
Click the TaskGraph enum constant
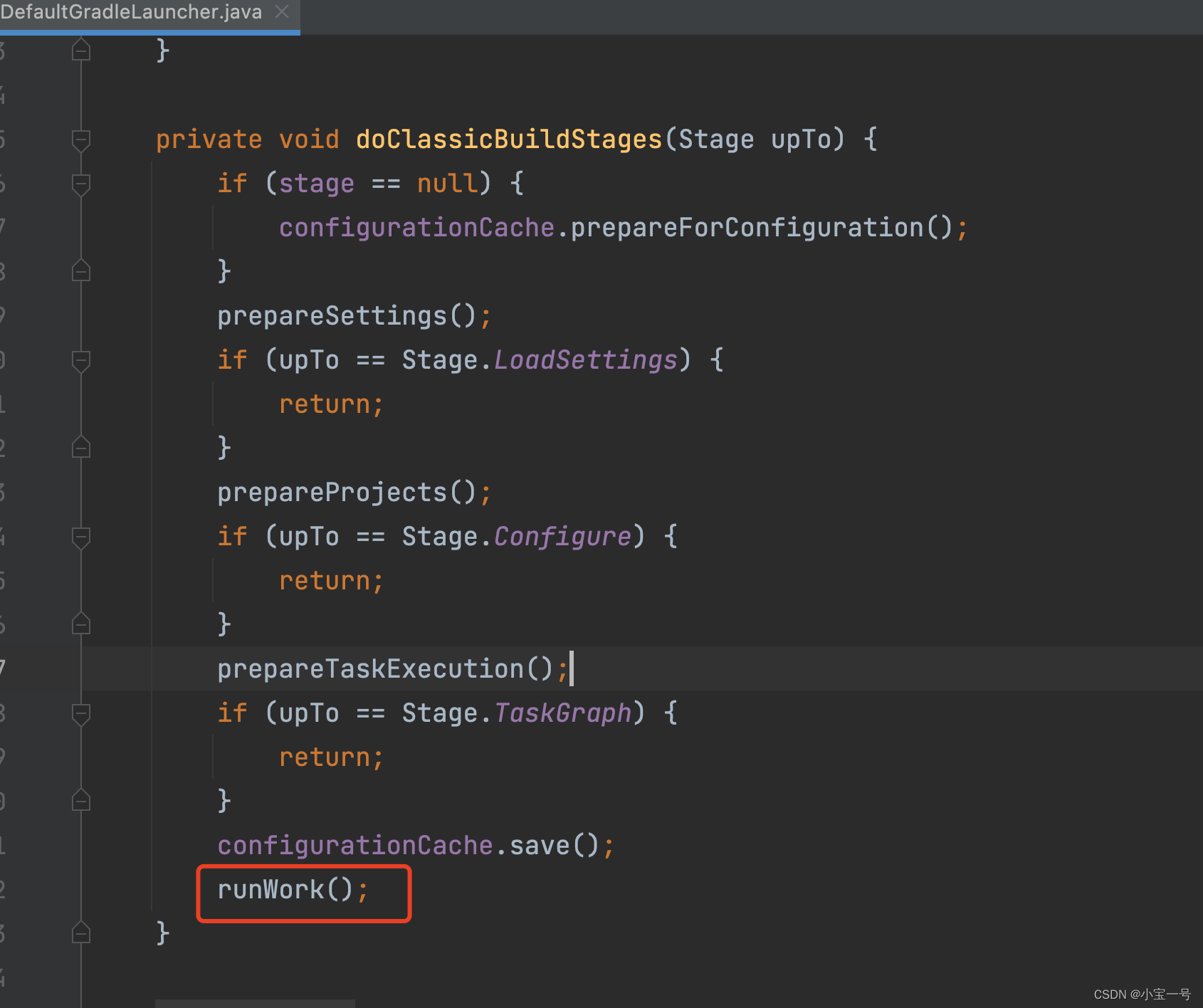[x=562, y=713]
